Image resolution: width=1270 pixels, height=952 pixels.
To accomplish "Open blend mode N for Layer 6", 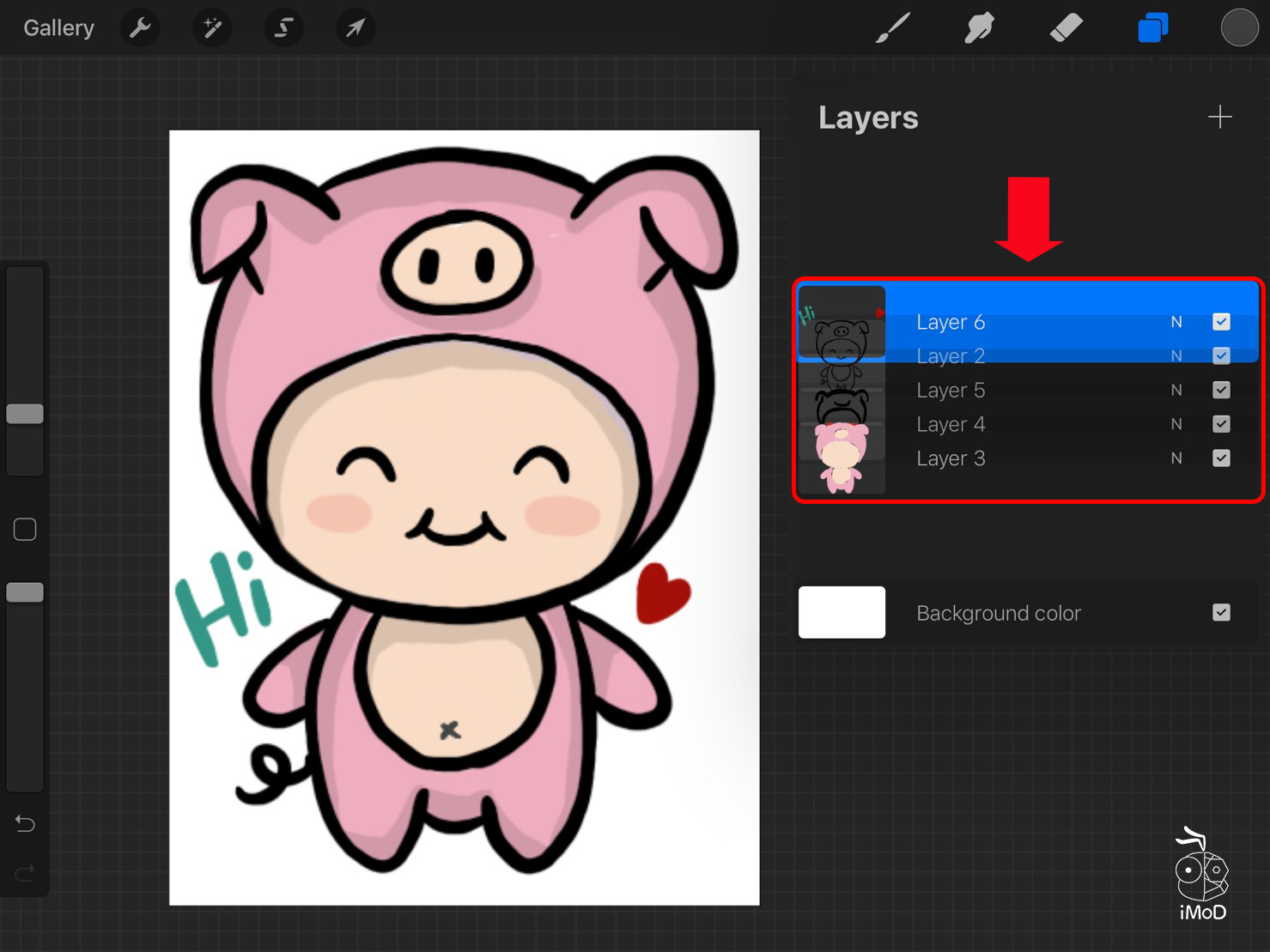I will pos(1176,322).
